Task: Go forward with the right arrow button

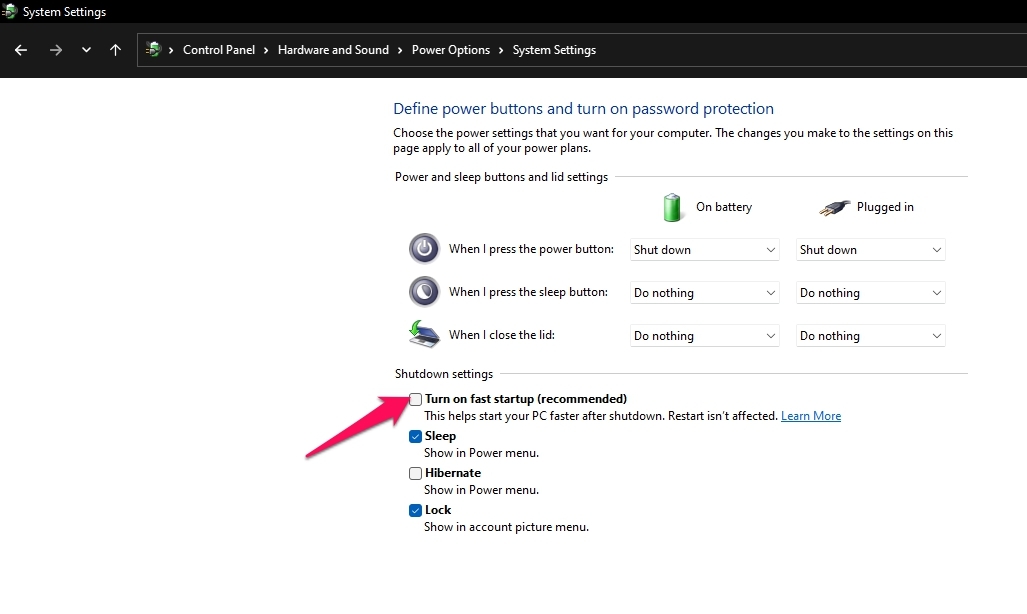Action: tap(56, 50)
